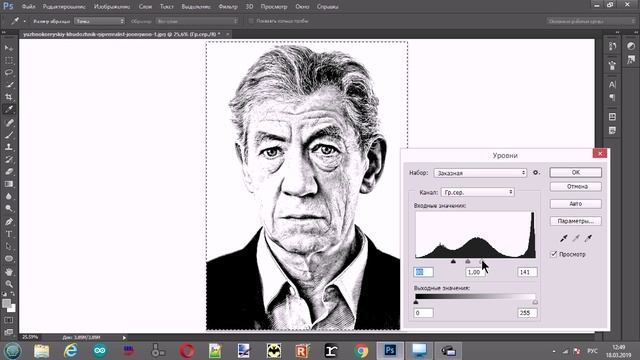
Task: Toggle the show sampling ring checkbox
Action: pyautogui.click(x=251, y=21)
